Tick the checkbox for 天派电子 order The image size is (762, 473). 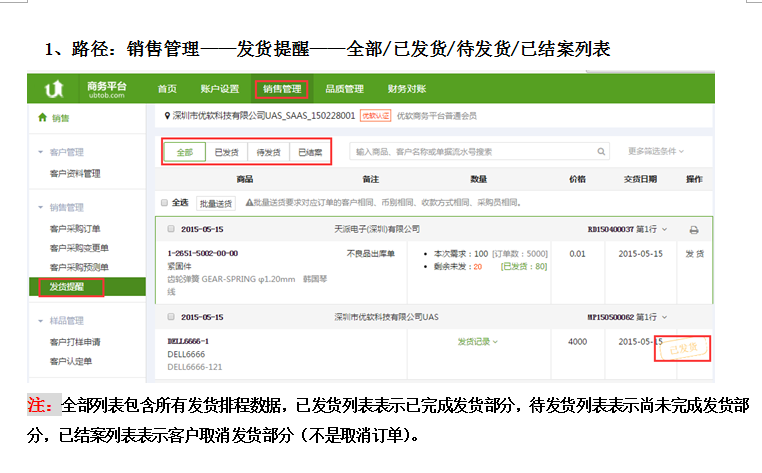[x=171, y=229]
